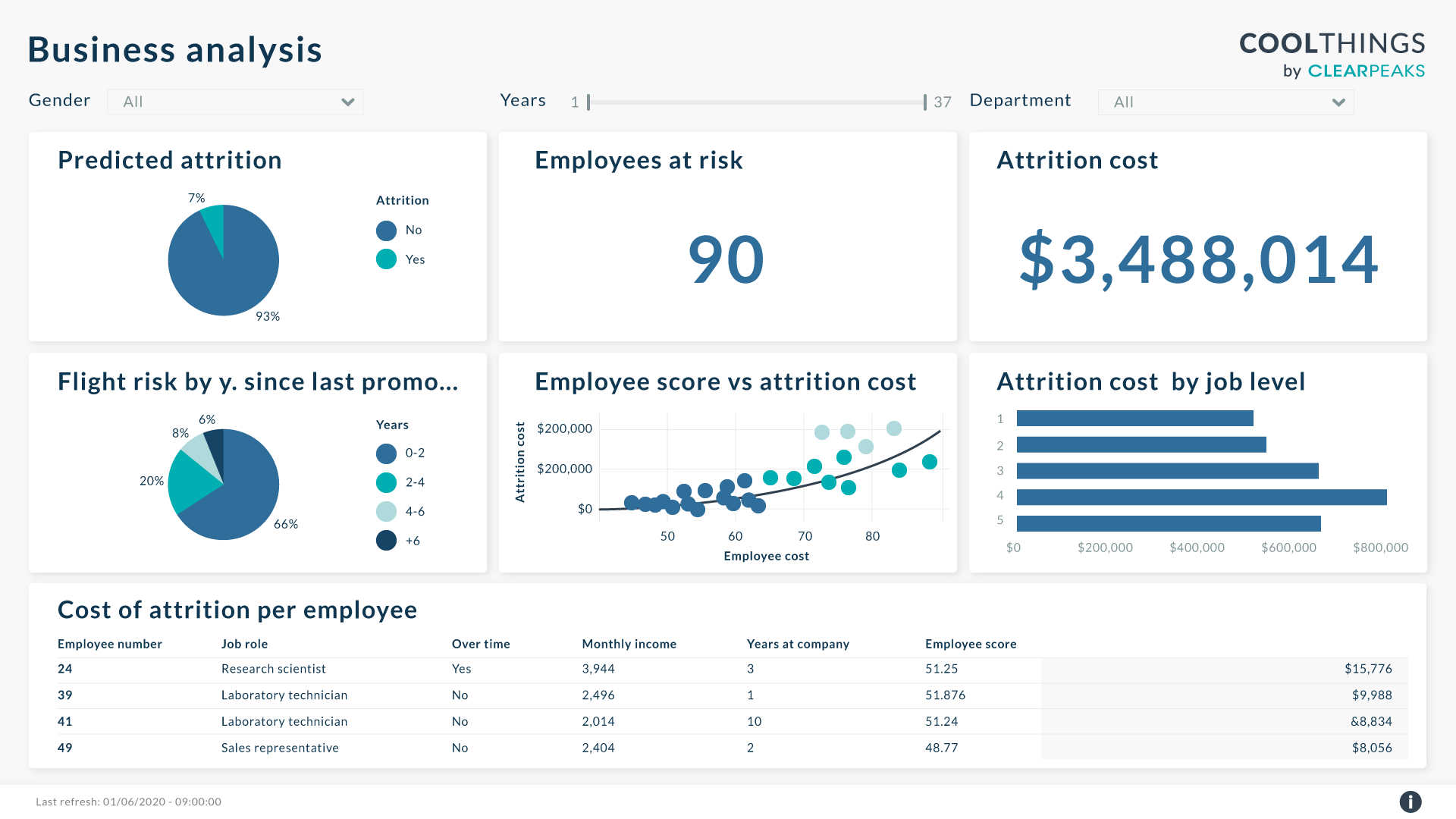Click the Research scientist job role cell
The image size is (1456, 819).
[x=274, y=669]
